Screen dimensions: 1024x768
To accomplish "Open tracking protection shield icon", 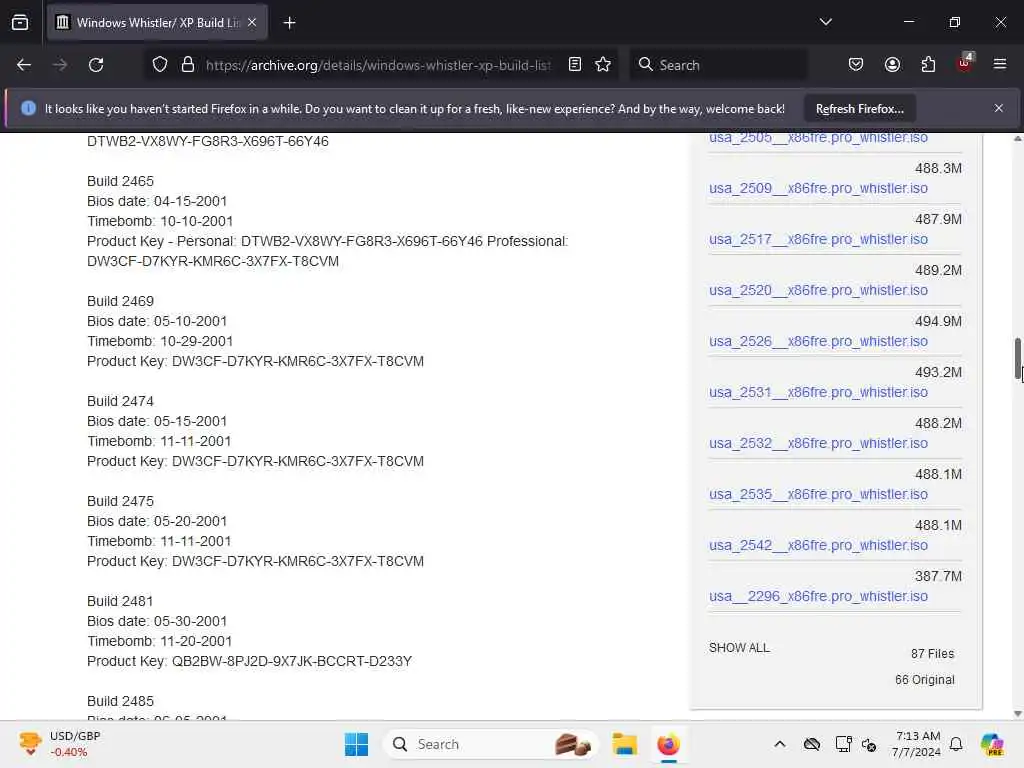I will [160, 65].
